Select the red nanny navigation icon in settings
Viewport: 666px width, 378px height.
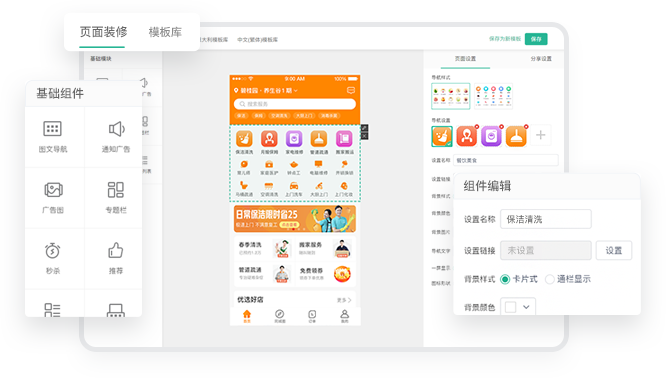[467, 136]
